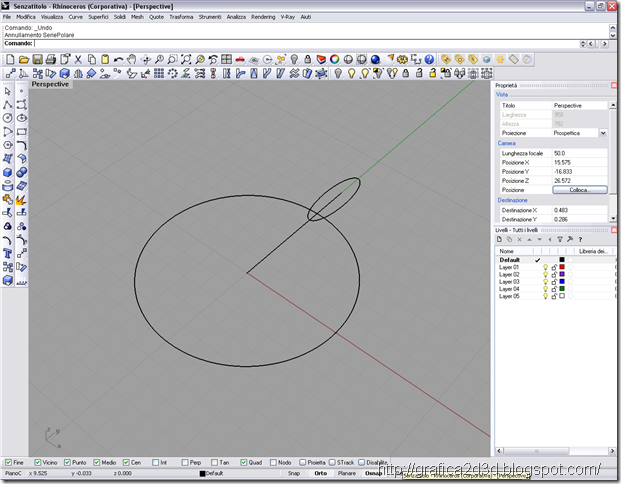Screen dimensions: 621x484
Task: Save the model with the floppy icon
Action: [x=37, y=59]
